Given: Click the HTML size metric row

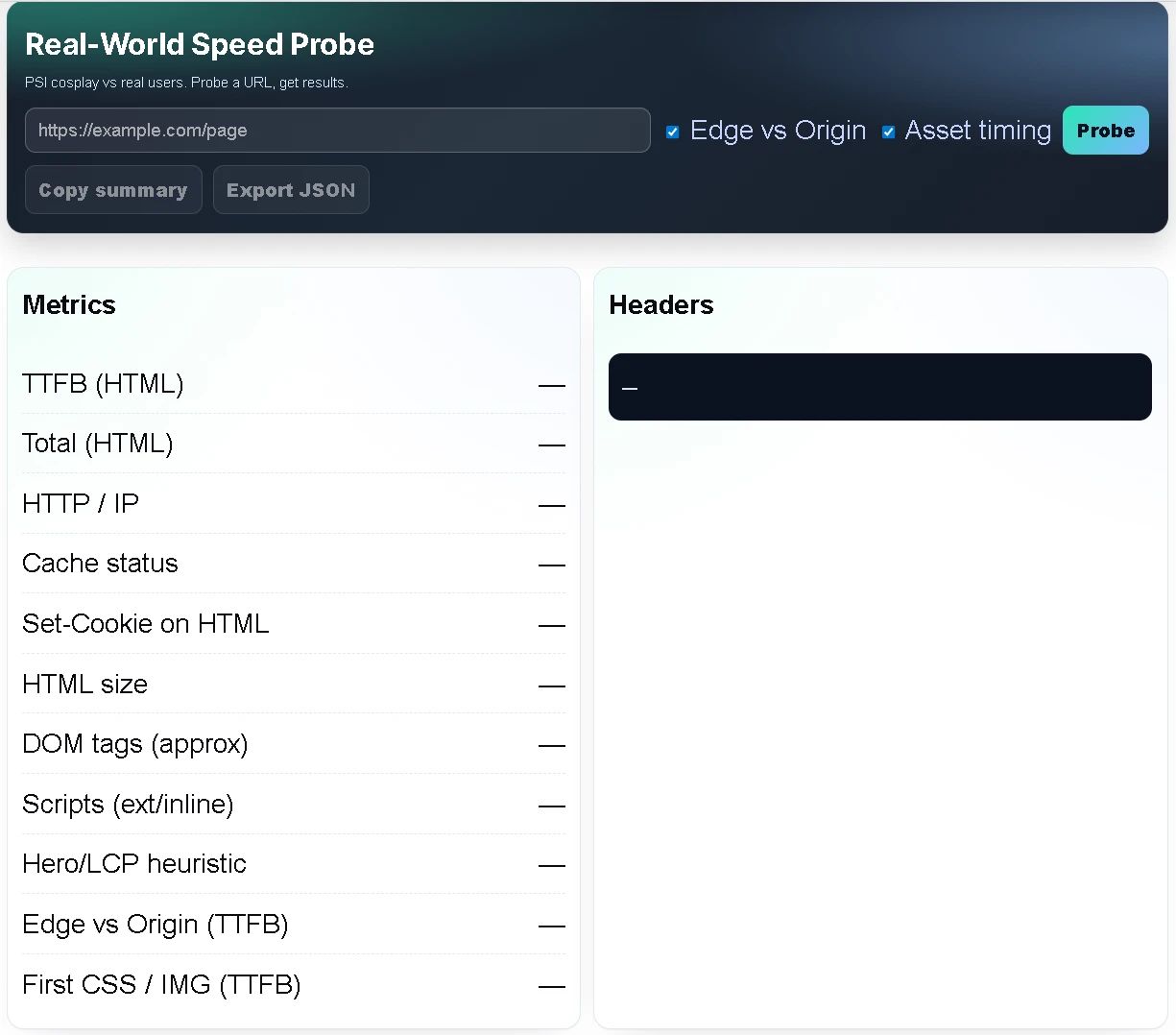Looking at the screenshot, I should [x=293, y=685].
